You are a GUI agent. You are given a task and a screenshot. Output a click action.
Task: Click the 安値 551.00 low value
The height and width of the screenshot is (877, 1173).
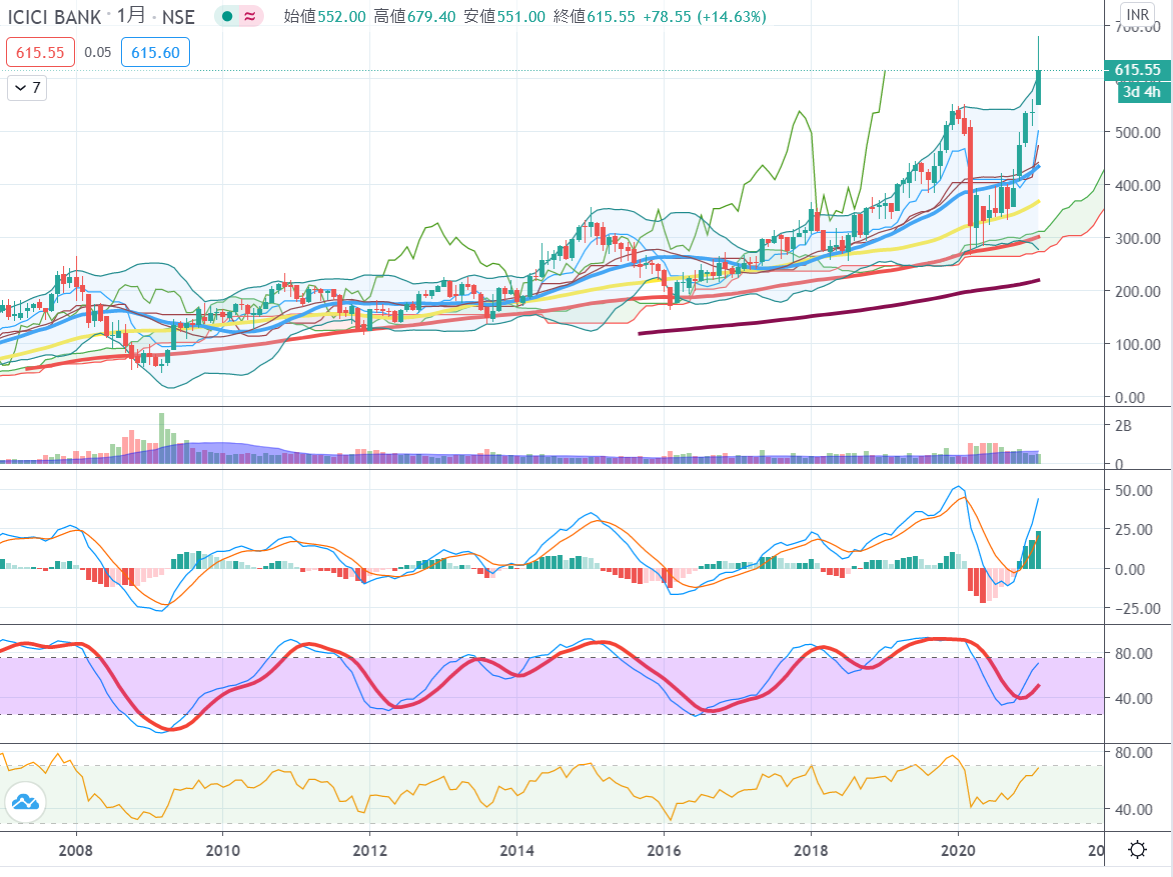point(504,16)
